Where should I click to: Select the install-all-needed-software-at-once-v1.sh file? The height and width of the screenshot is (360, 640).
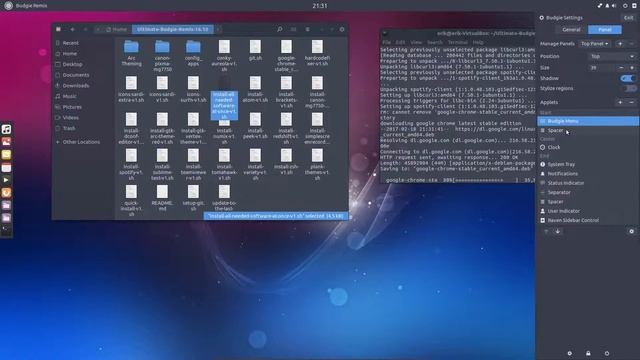(x=224, y=105)
